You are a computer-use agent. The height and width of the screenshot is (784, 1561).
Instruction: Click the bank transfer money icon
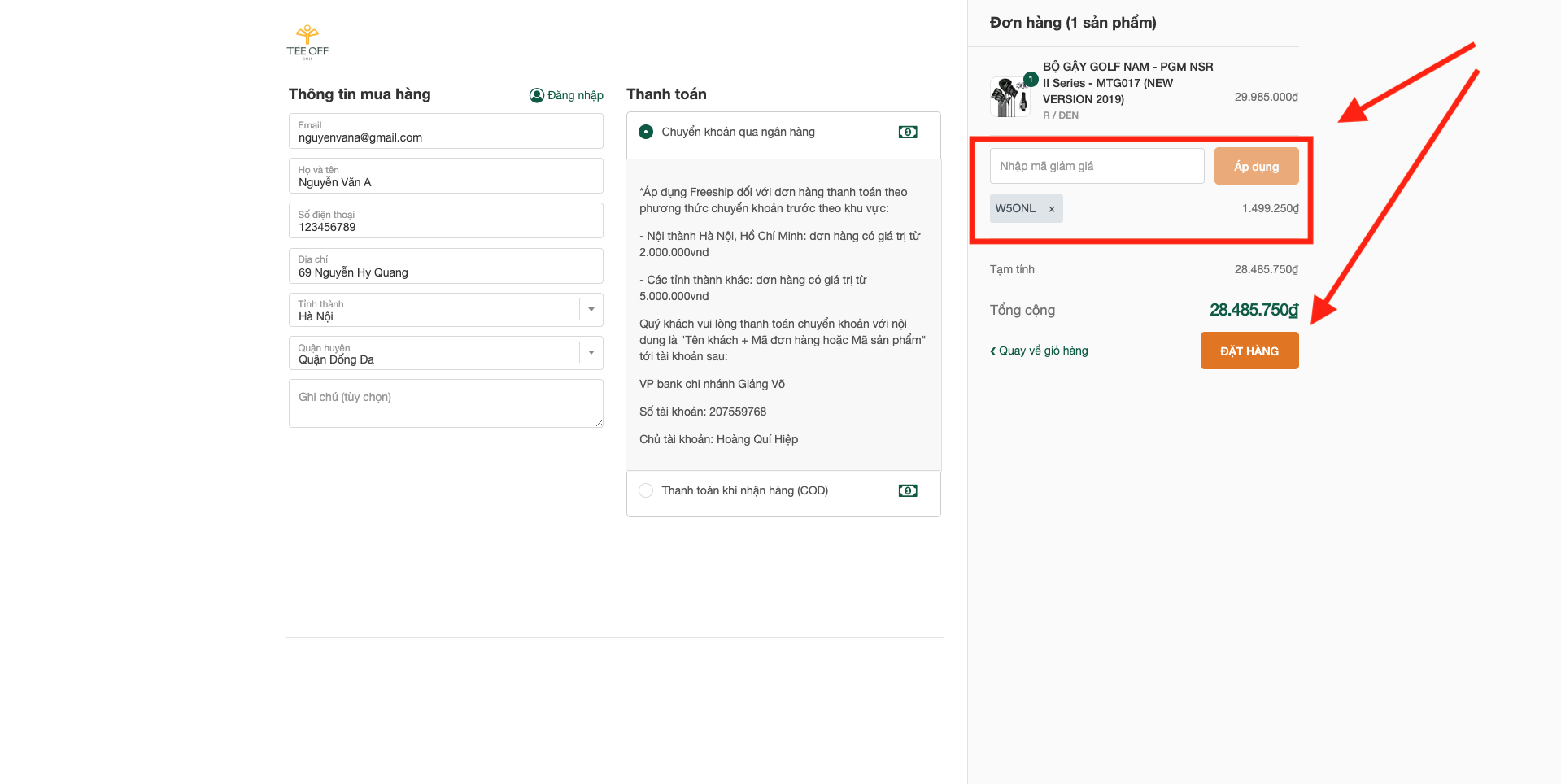coord(908,132)
